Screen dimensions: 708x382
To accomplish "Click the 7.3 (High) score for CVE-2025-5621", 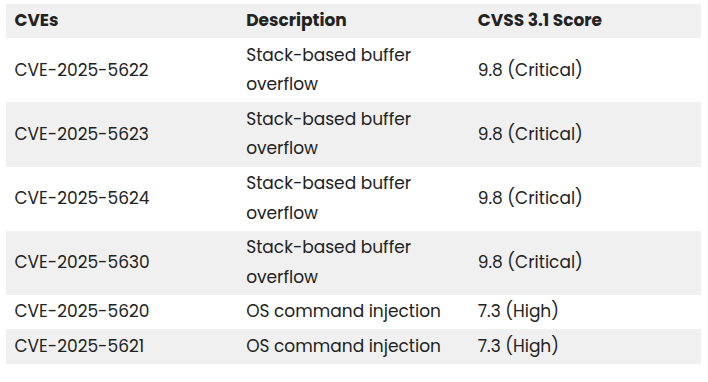I will coord(518,346).
